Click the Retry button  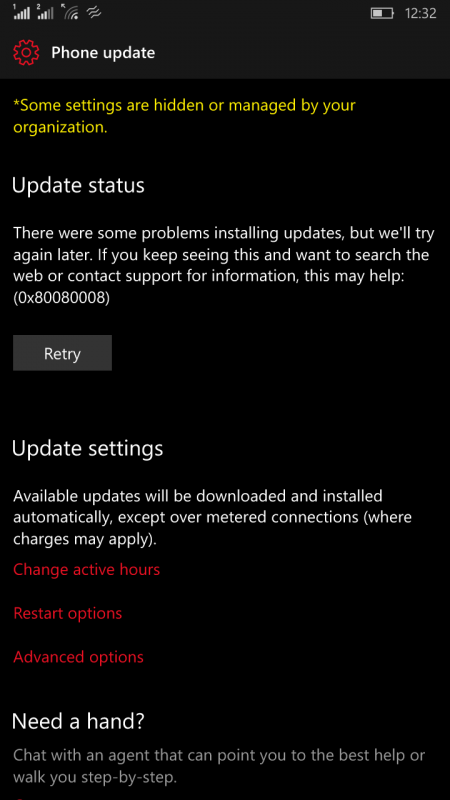click(62, 353)
